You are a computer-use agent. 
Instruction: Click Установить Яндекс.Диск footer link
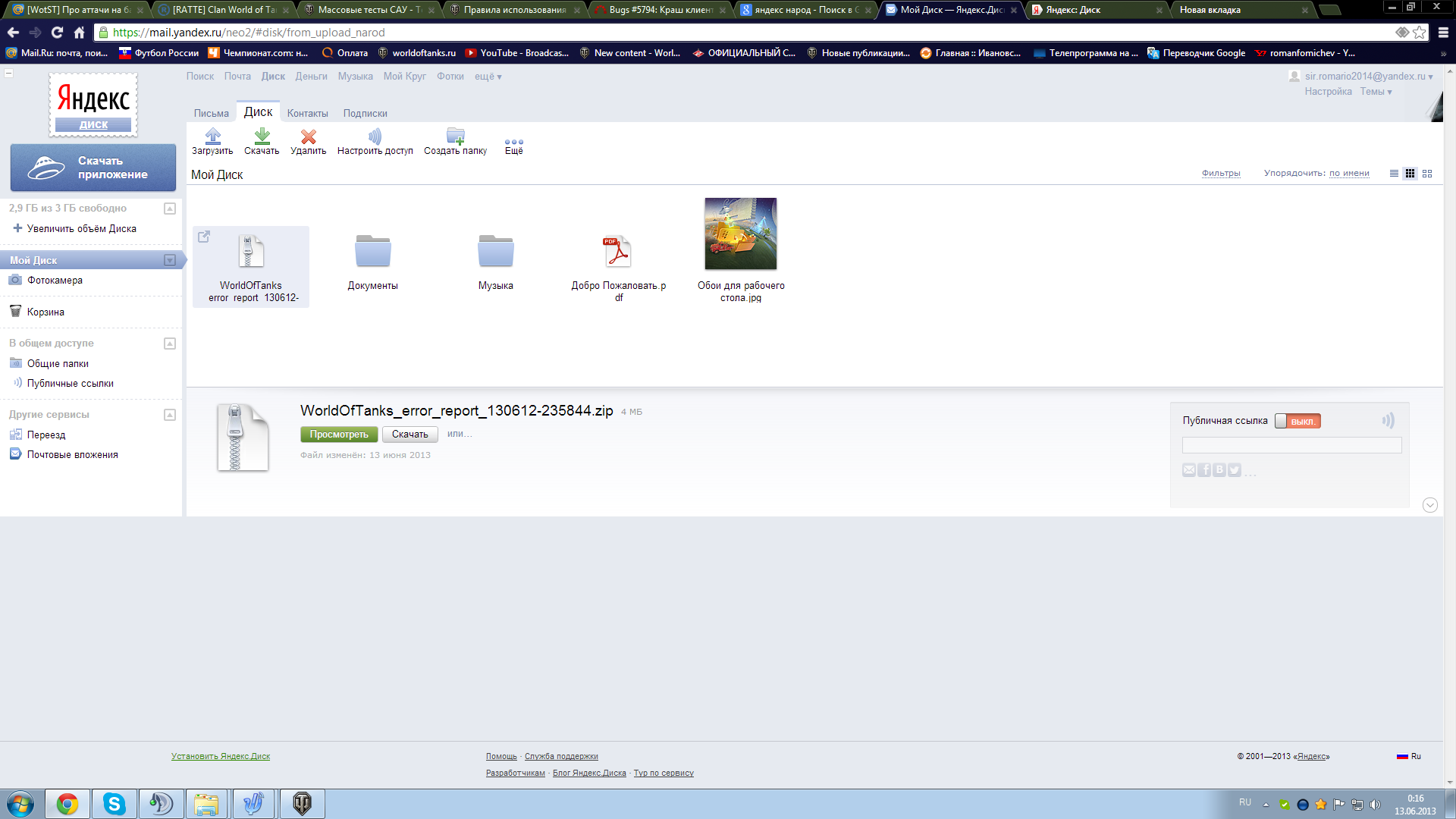click(221, 756)
